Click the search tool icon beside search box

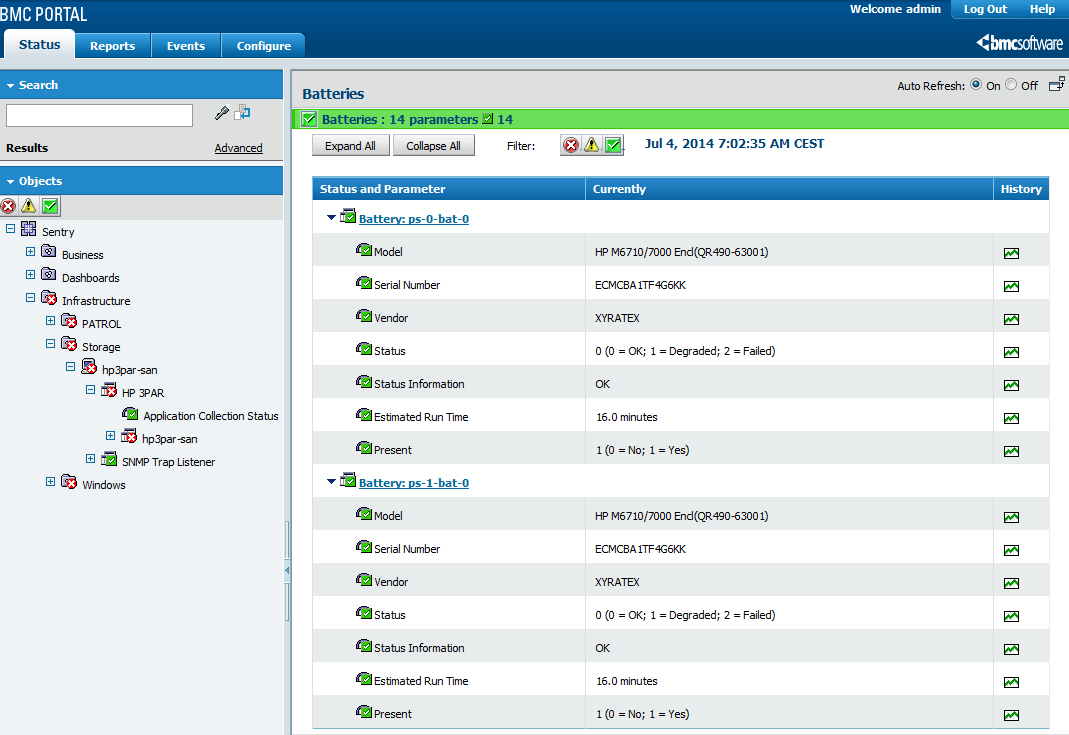pyautogui.click(x=222, y=113)
